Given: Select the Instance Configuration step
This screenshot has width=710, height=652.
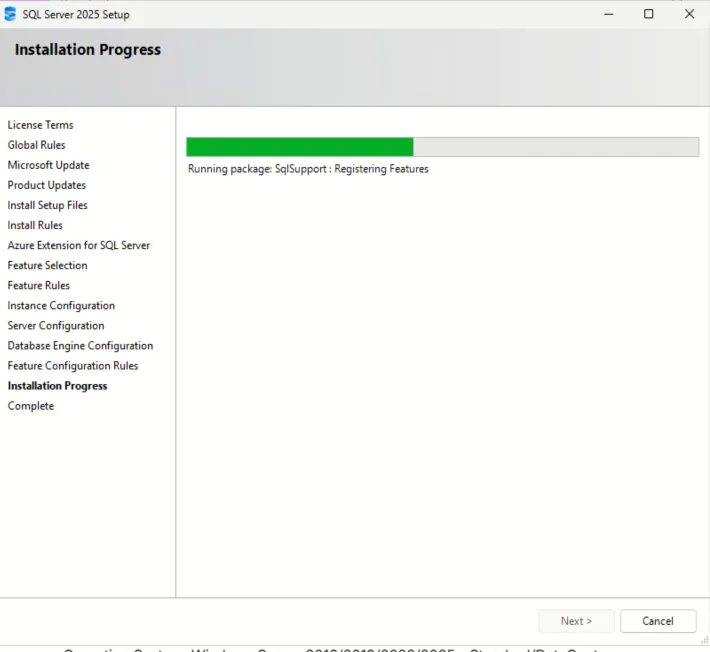Looking at the screenshot, I should point(61,306).
